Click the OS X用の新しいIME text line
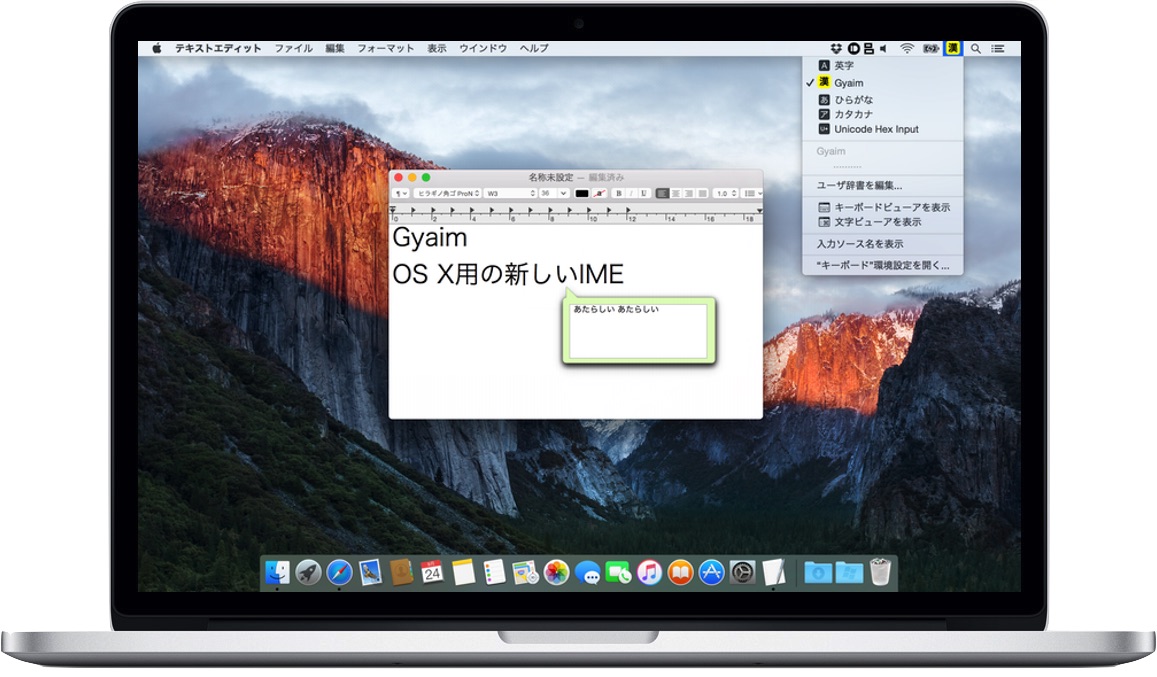Image resolution: width=1157 pixels, height=677 pixels. [508, 275]
